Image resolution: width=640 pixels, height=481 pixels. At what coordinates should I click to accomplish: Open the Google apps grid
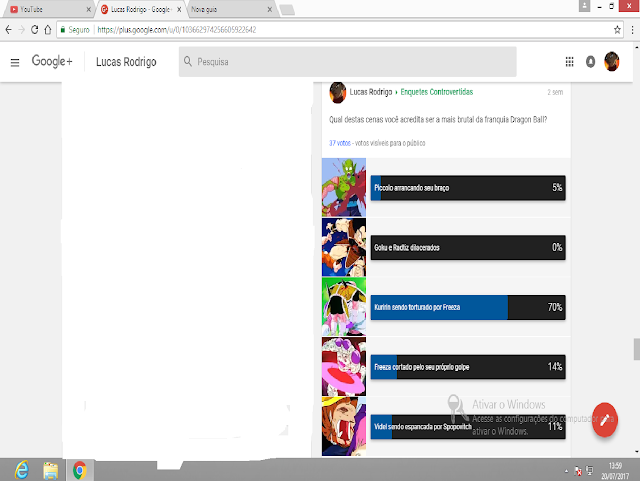(569, 62)
